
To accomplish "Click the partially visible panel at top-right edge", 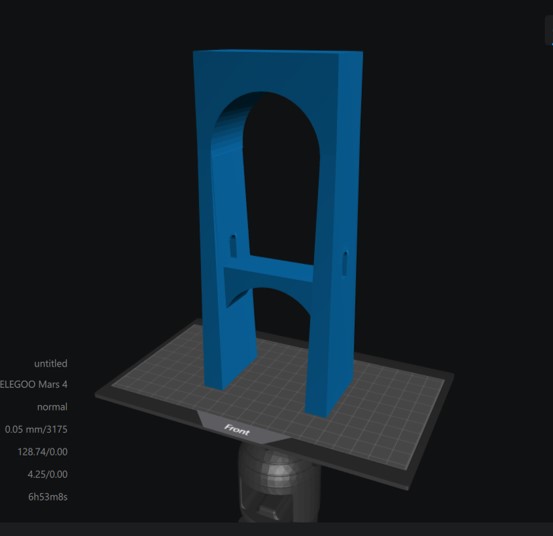I will coord(549,31).
